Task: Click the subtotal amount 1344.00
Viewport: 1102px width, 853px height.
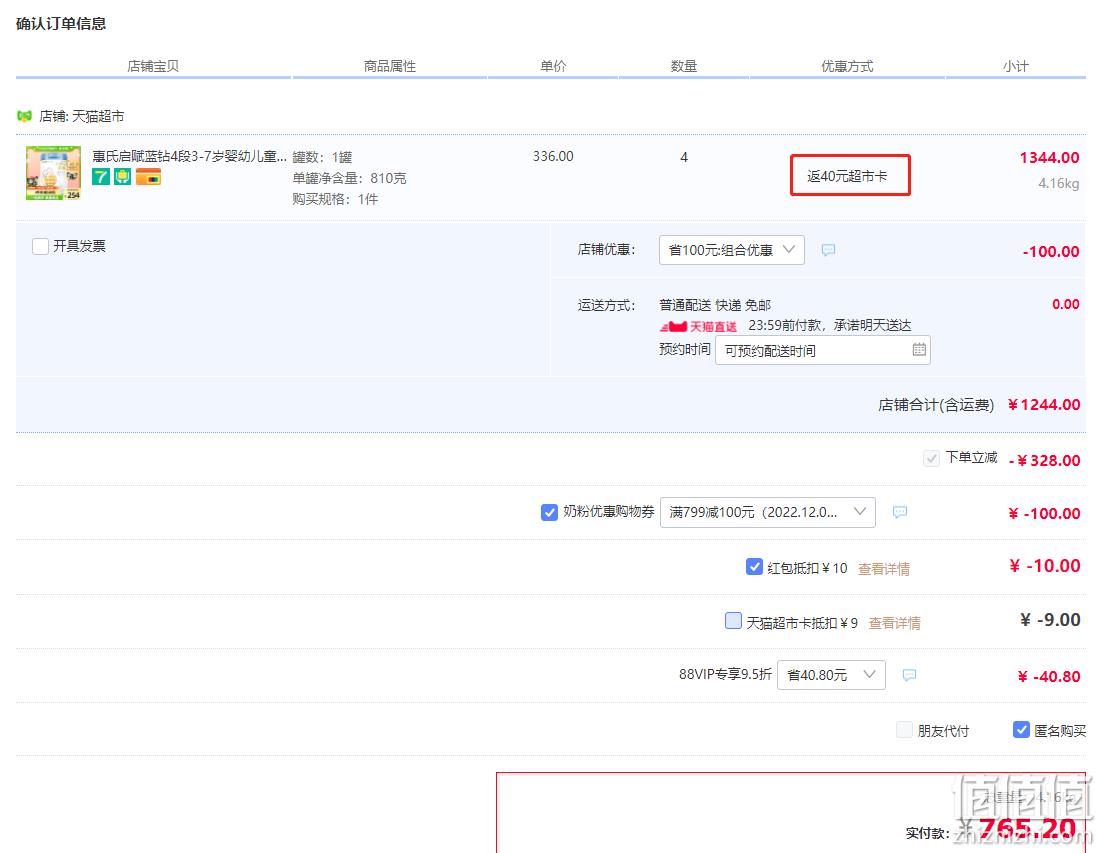Action: [x=1049, y=157]
